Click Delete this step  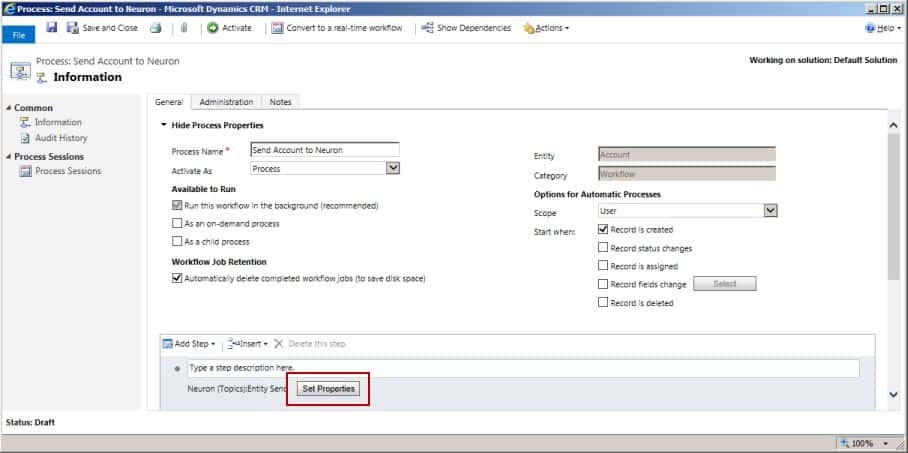310,344
